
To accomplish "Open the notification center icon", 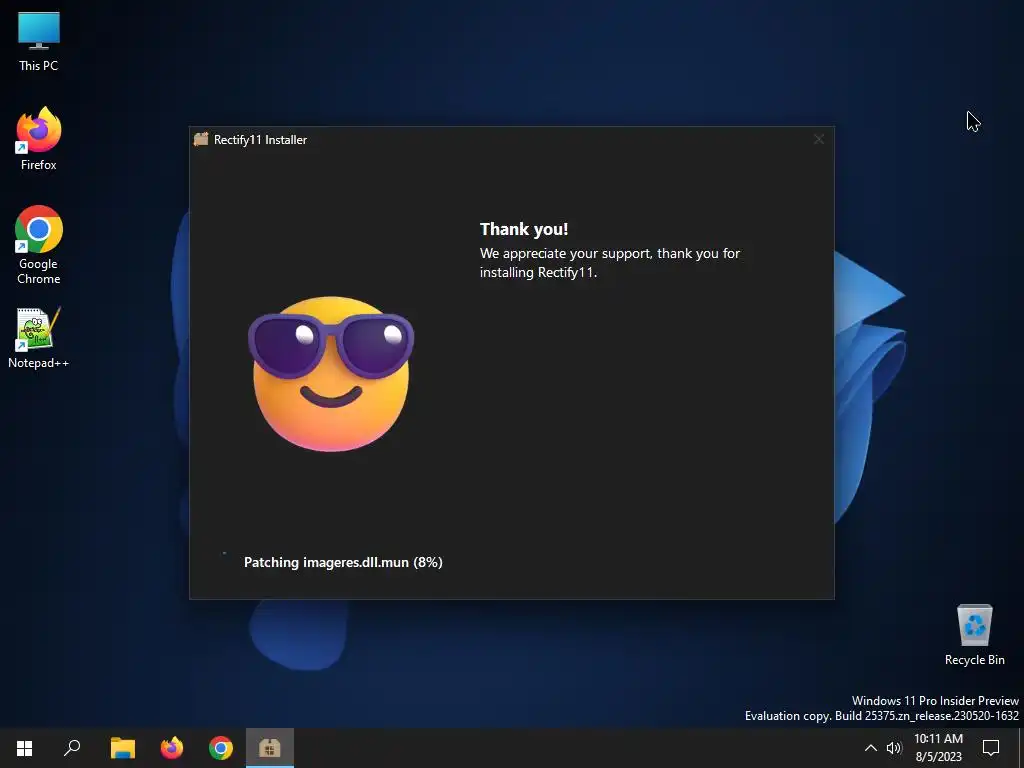I will point(991,748).
